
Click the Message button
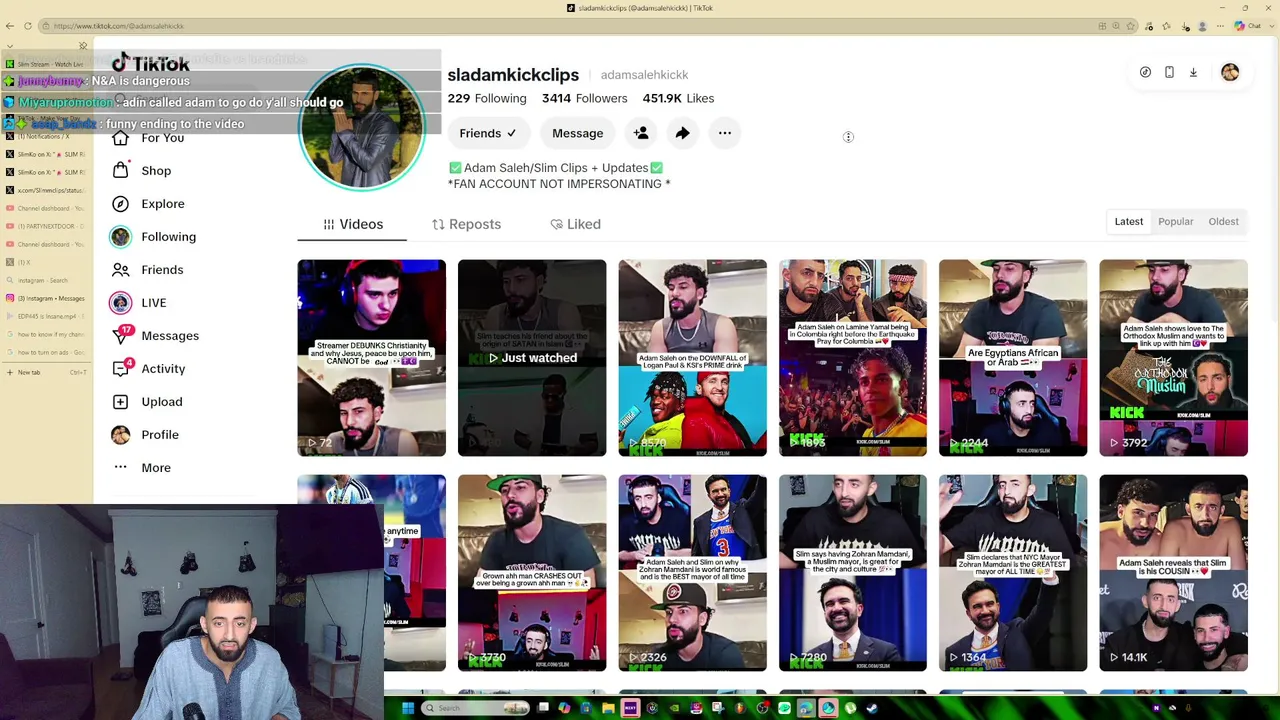click(578, 133)
